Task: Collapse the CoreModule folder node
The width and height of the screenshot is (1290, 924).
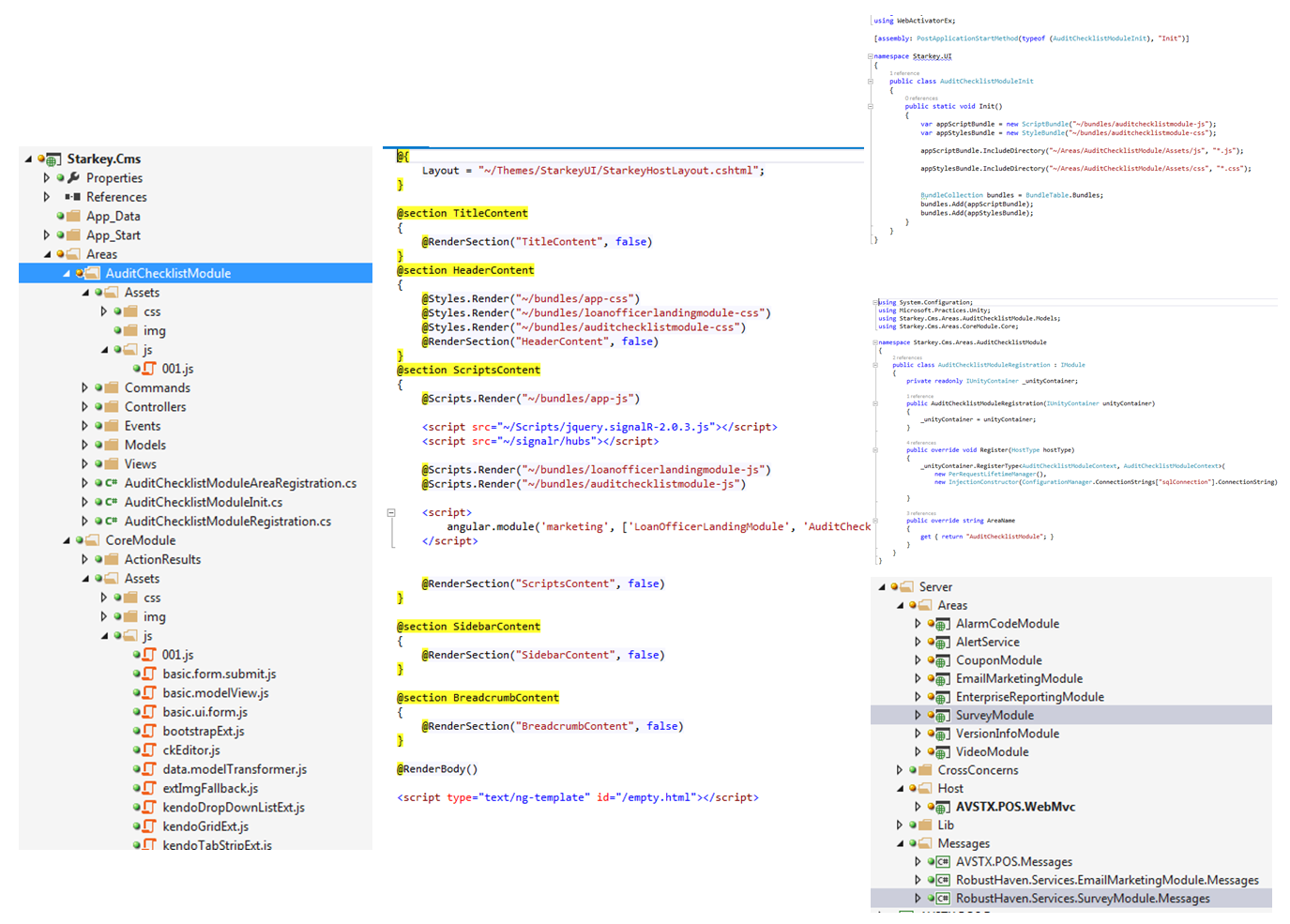Action: point(67,540)
